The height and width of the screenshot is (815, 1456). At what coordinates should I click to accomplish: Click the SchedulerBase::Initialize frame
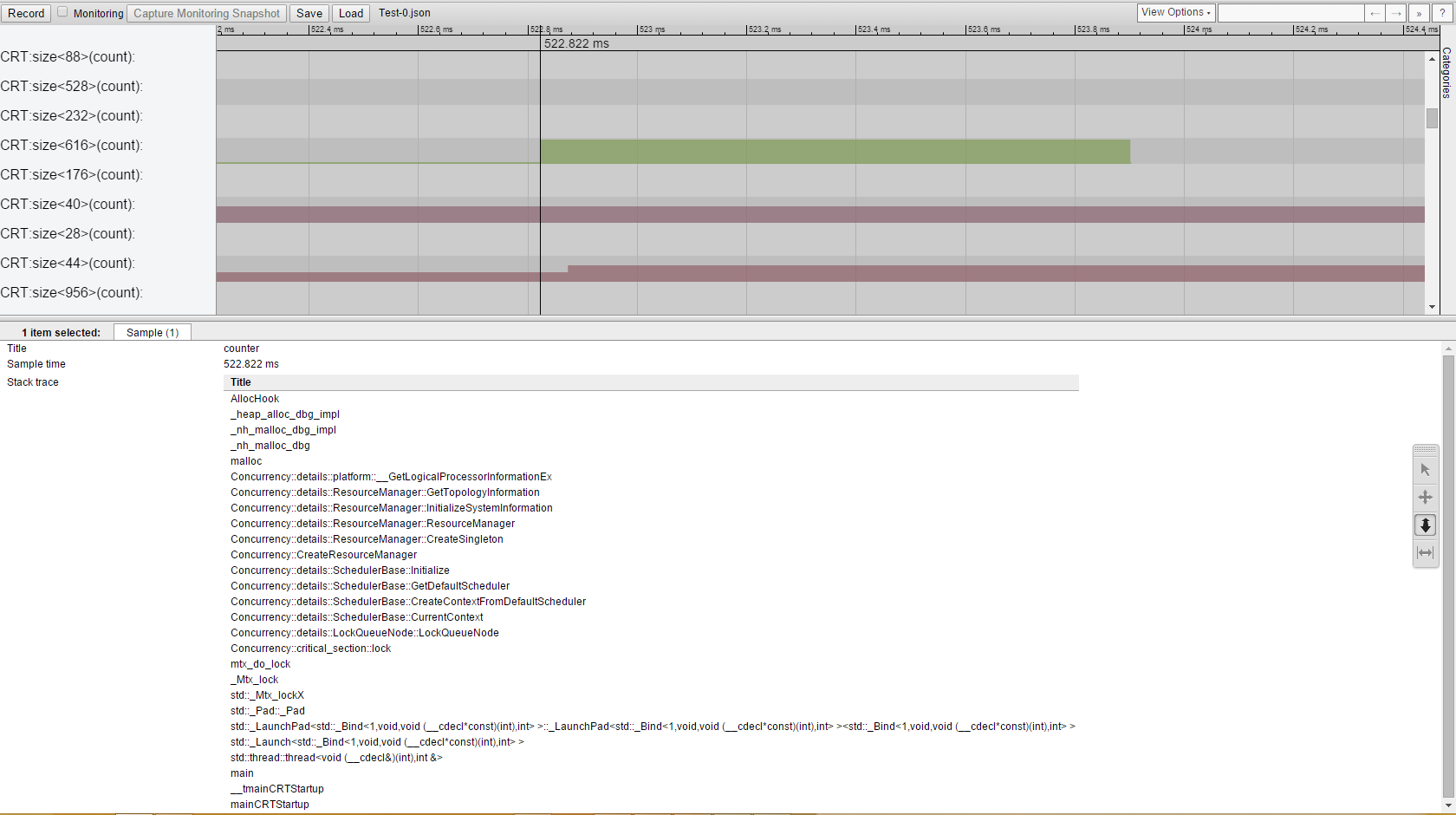pos(340,570)
